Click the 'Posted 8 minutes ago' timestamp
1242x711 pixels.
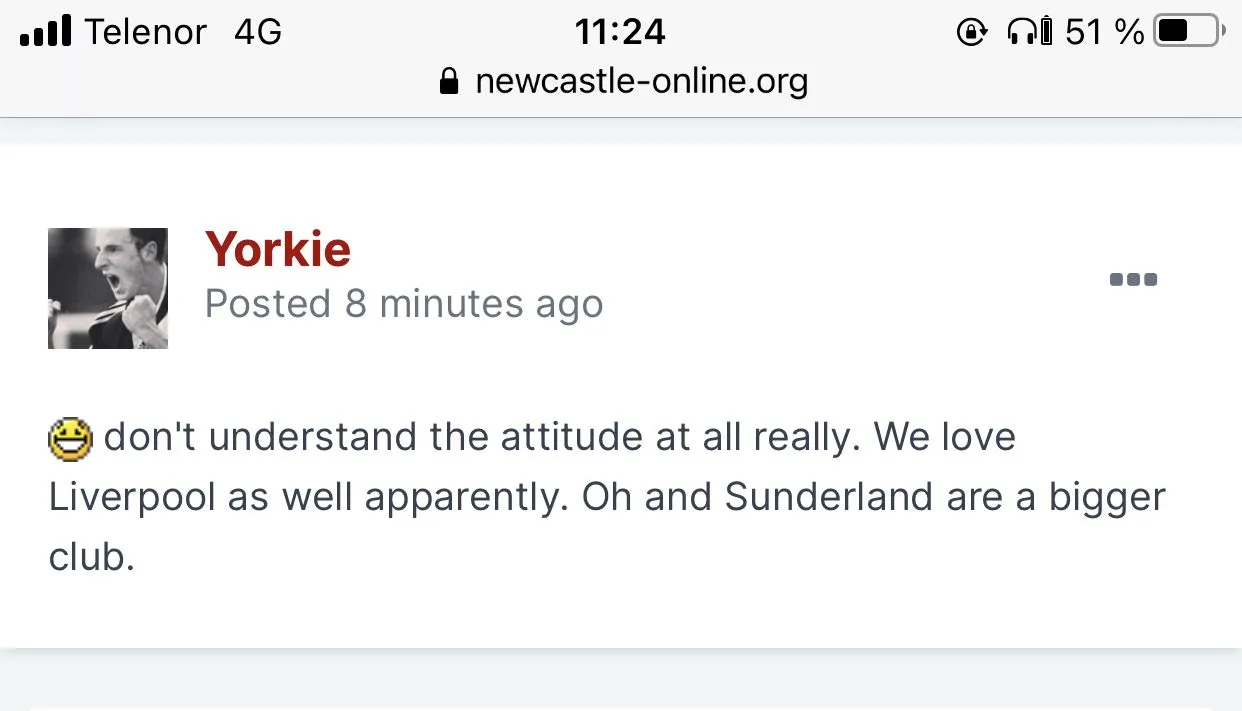[404, 304]
